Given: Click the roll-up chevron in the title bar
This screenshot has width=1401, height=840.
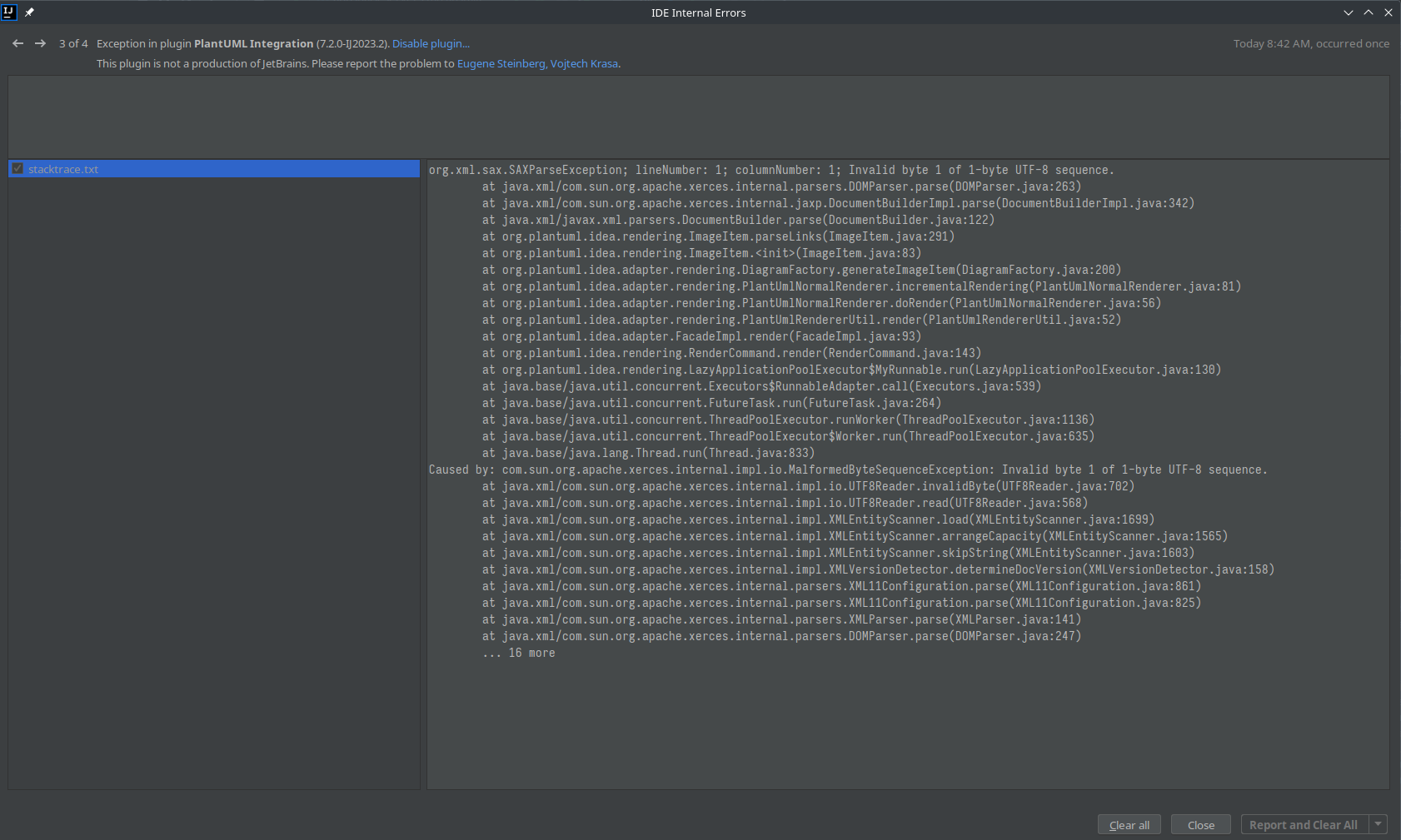Looking at the screenshot, I should click(1367, 12).
